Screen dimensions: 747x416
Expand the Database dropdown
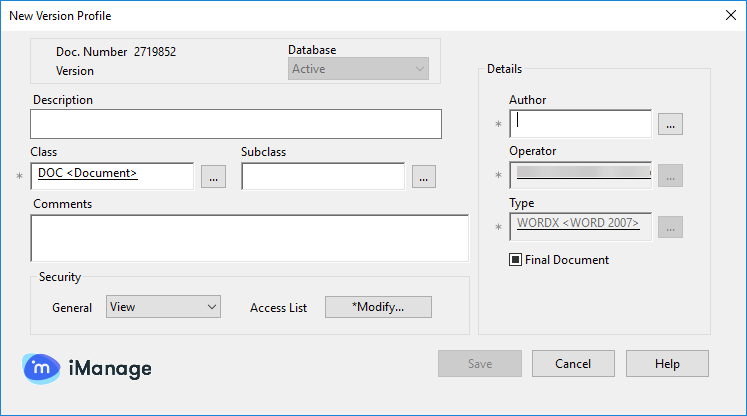[x=359, y=69]
